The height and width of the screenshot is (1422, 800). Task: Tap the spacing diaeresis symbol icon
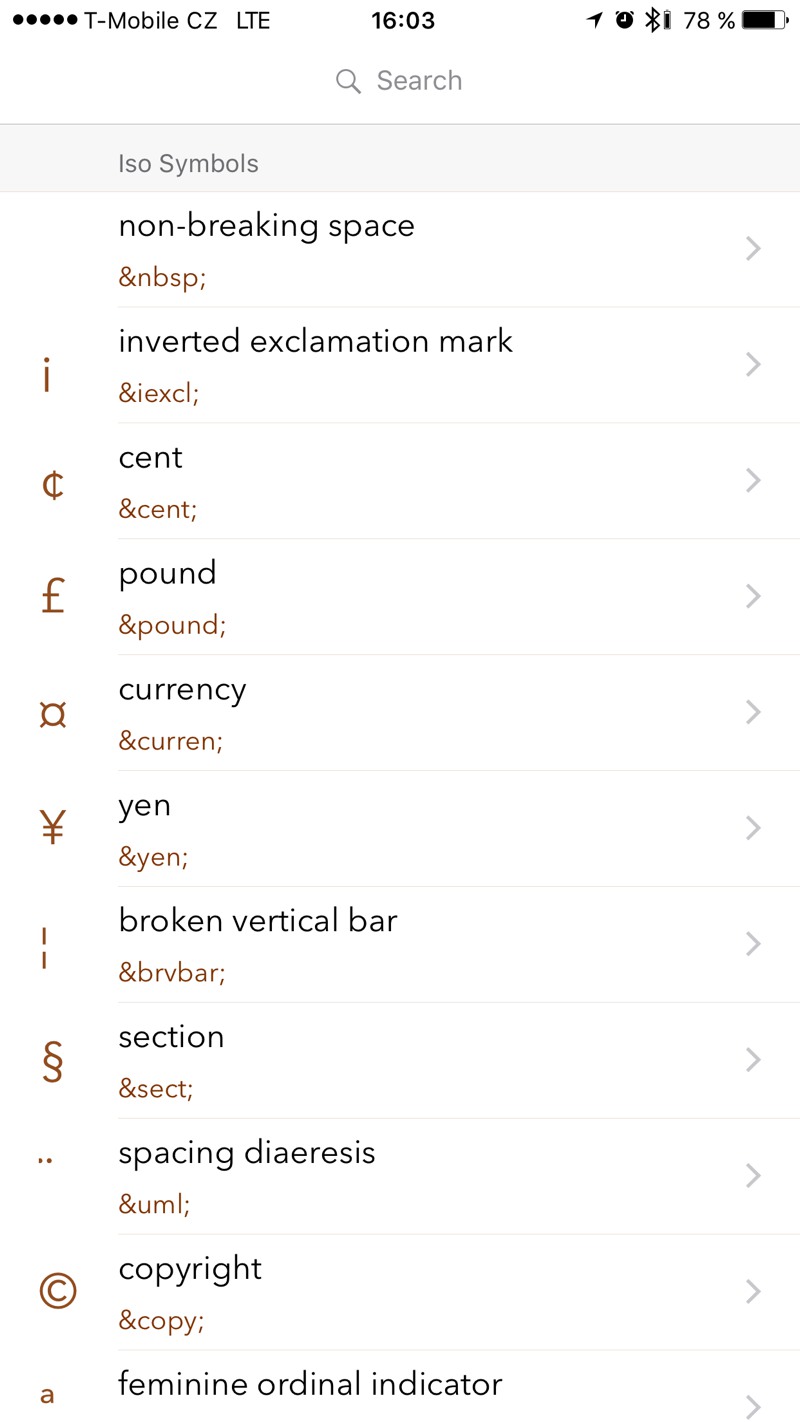[x=45, y=1161]
